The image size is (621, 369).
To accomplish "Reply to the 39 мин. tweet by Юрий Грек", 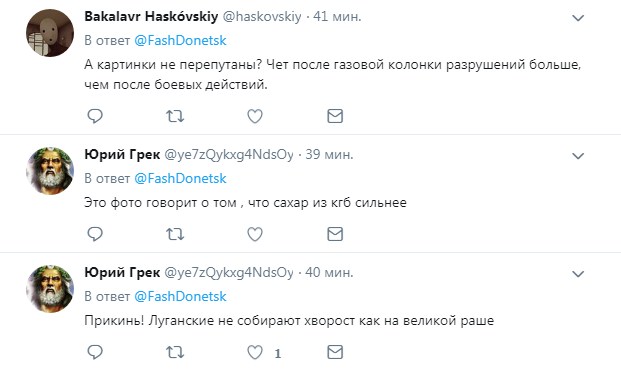I will pyautogui.click(x=95, y=234).
